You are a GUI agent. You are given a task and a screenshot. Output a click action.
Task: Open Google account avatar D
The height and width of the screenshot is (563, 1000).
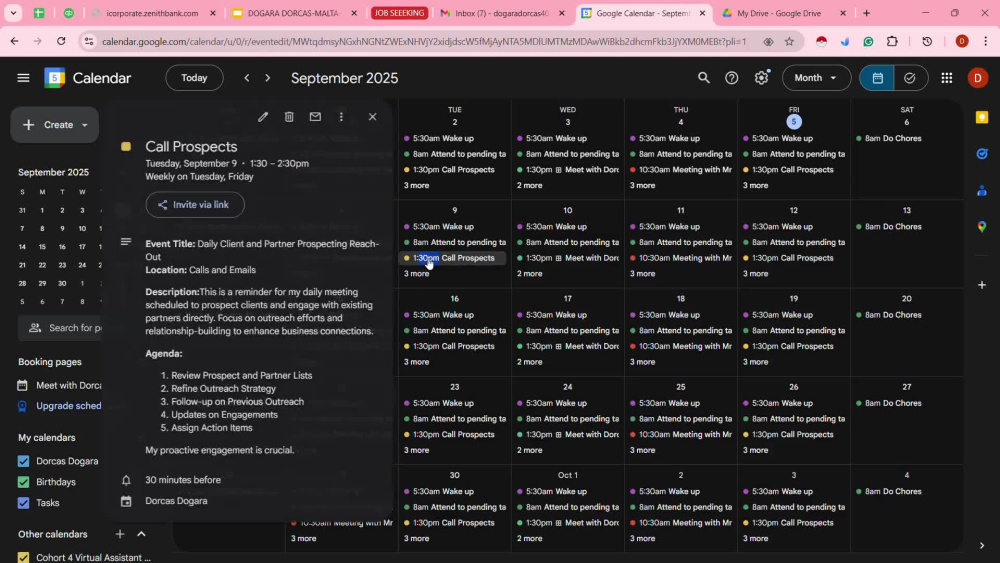click(977, 78)
